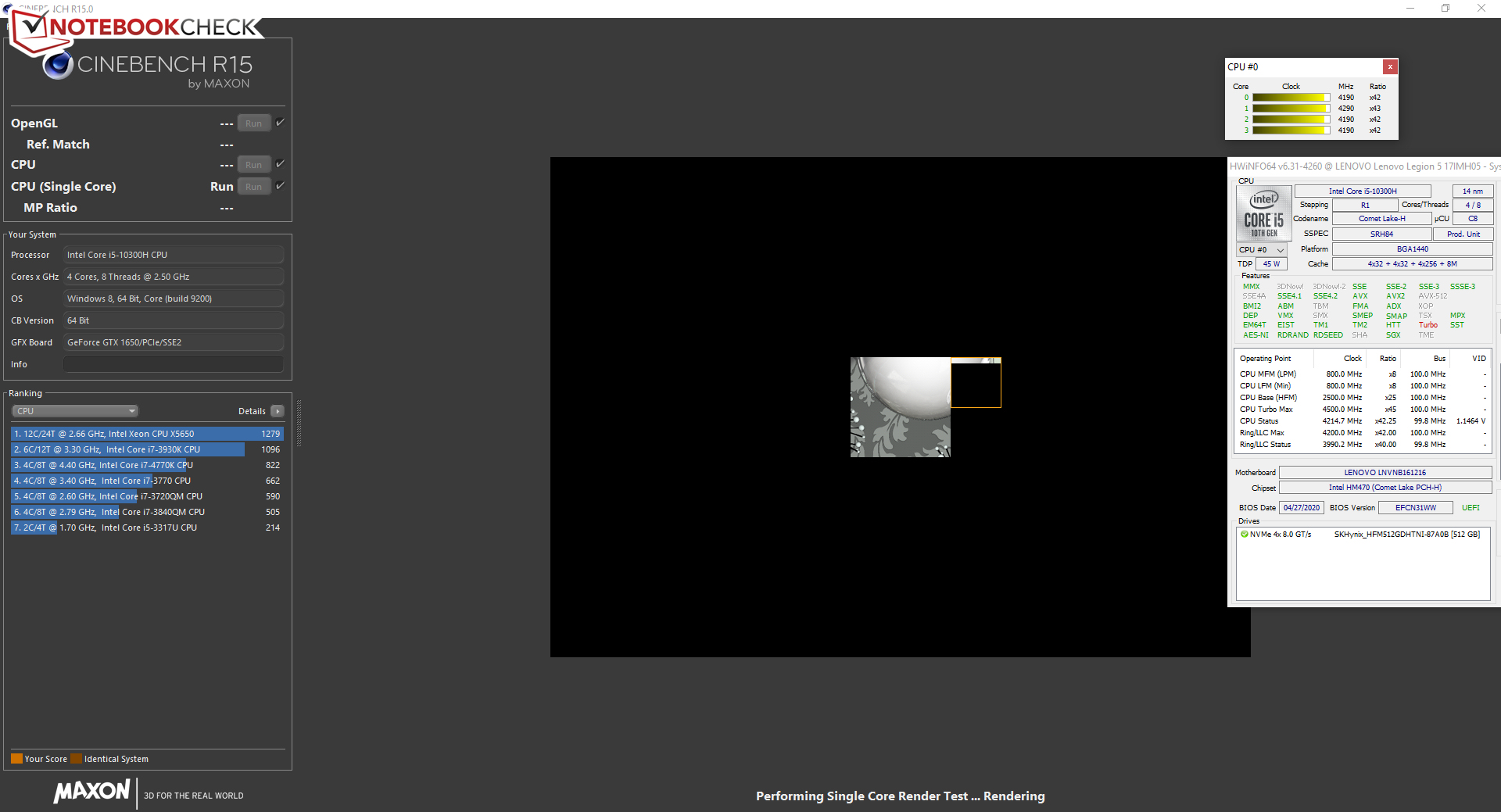The width and height of the screenshot is (1501, 812).
Task: Click the Core 2 clock bar
Action: [1291, 120]
